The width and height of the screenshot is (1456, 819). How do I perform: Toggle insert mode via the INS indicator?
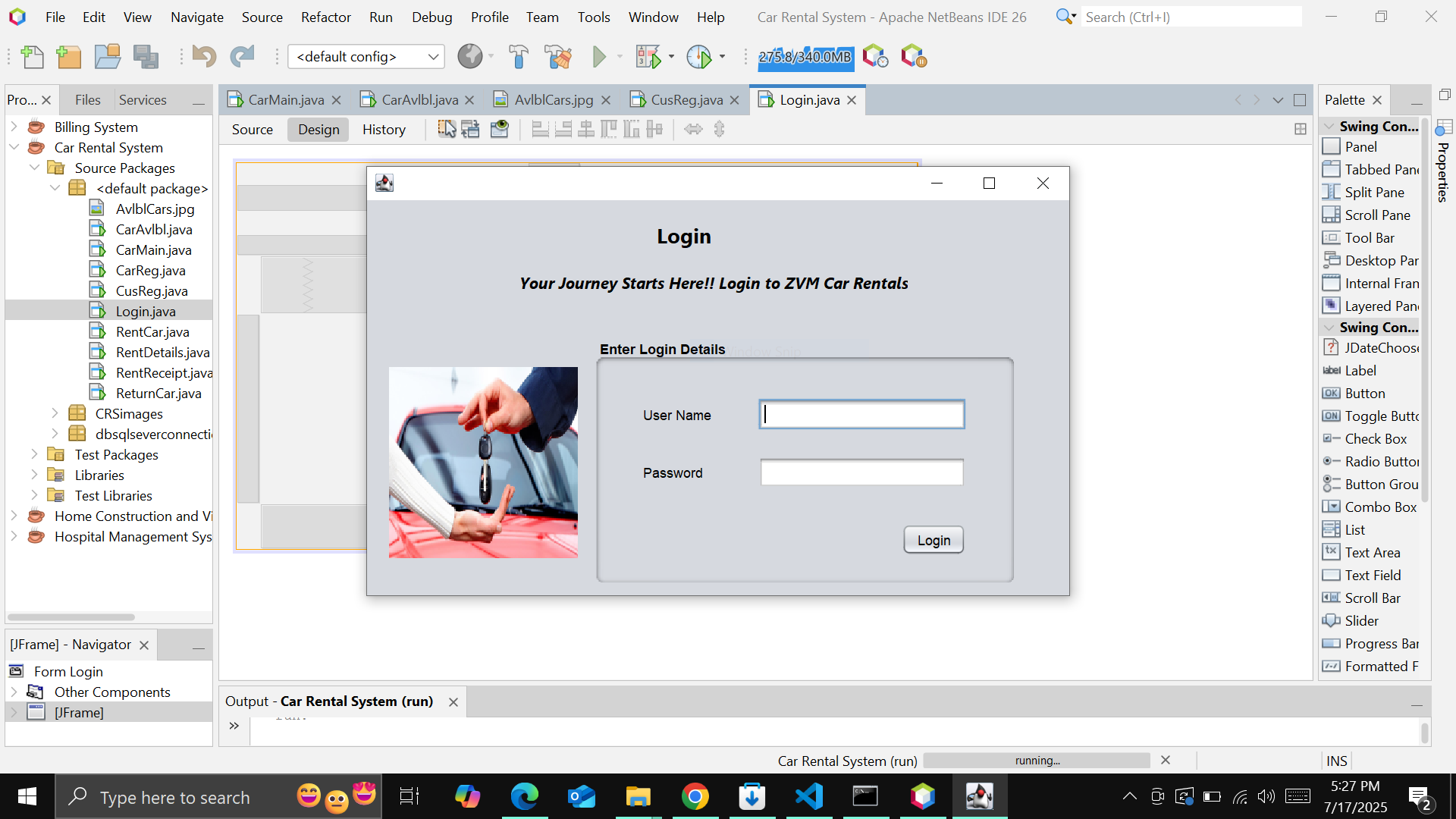(1336, 760)
